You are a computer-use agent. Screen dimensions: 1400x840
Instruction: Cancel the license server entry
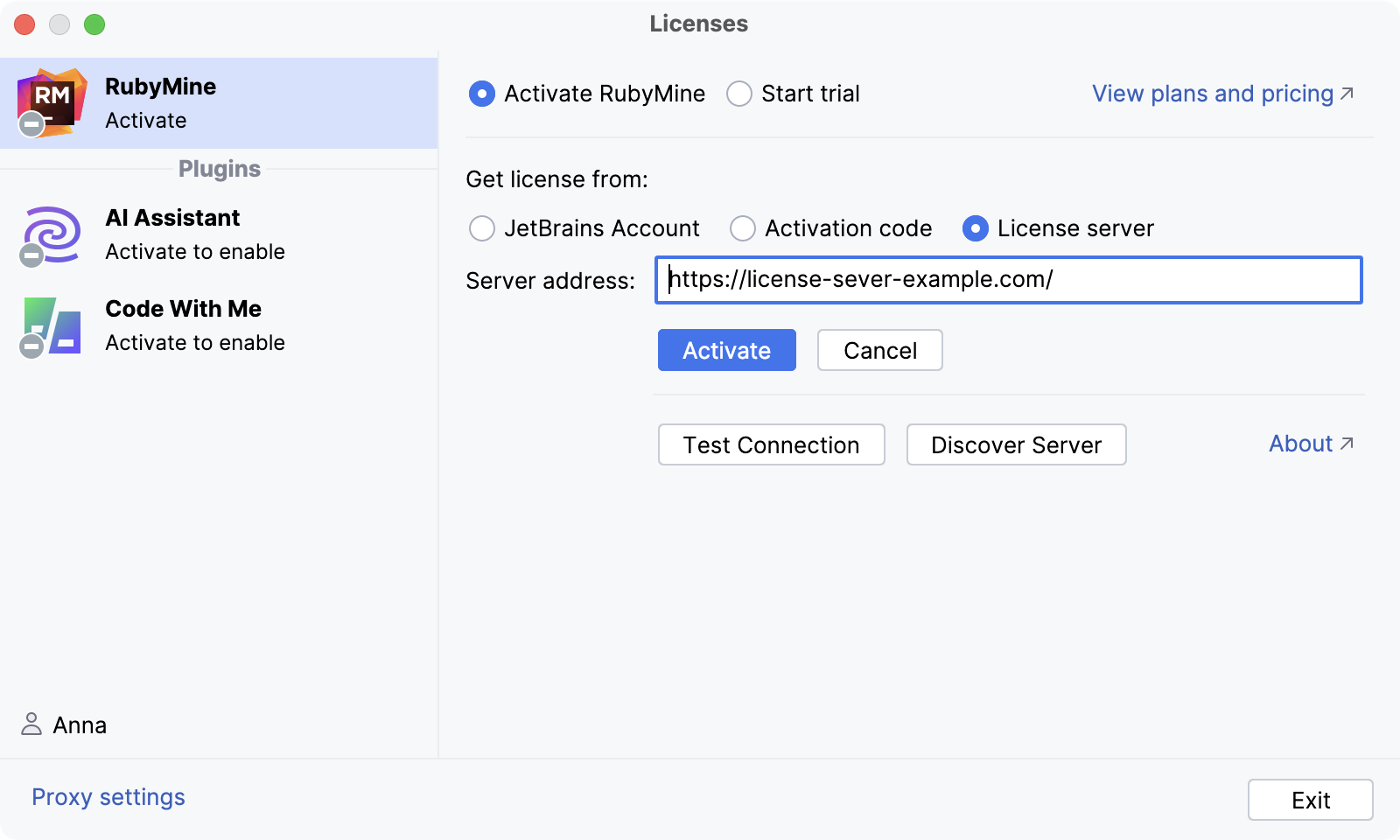879,350
